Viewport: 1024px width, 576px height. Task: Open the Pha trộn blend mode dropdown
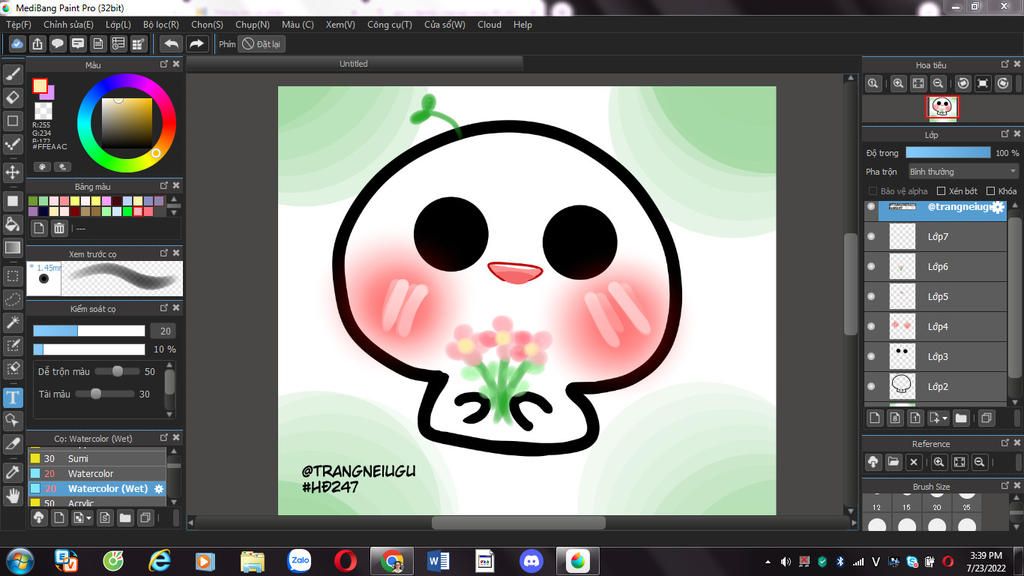[963, 172]
